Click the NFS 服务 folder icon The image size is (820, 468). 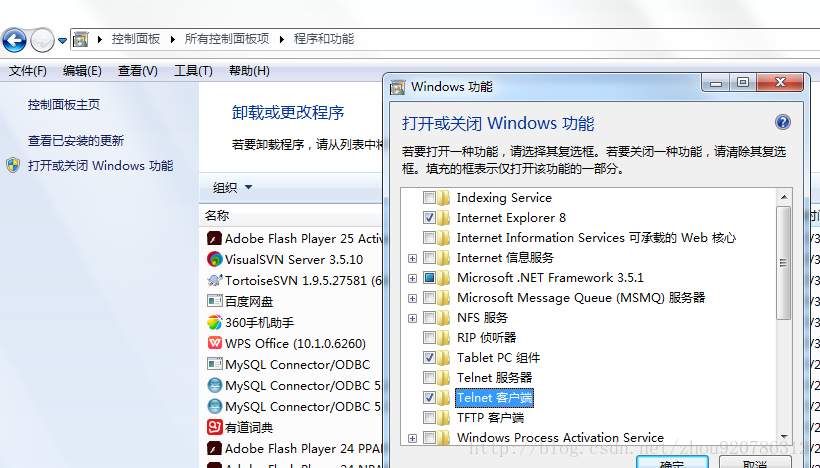click(x=443, y=317)
